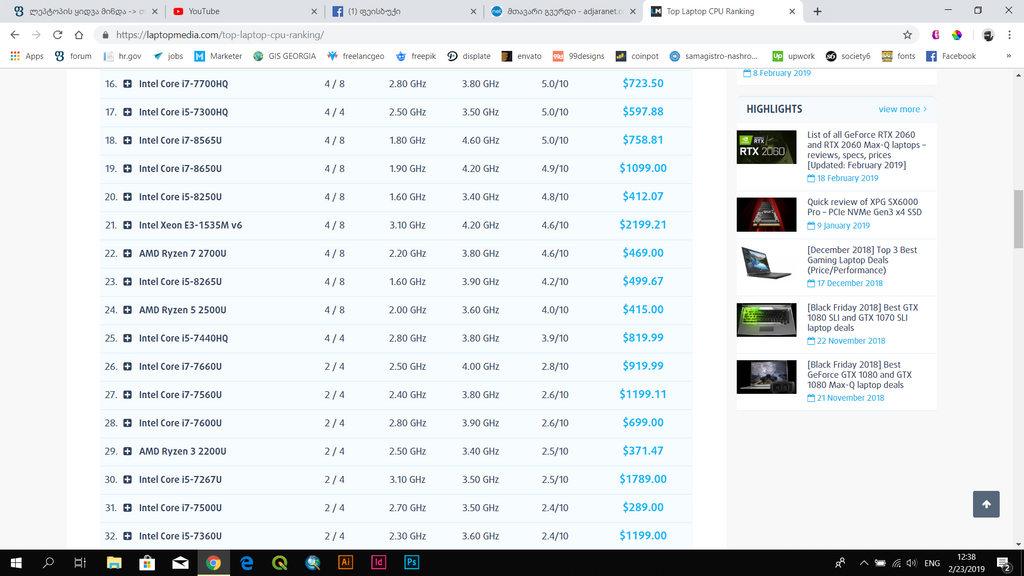
Task: Expand details for Intel Core i7-8565U row
Action: coord(127,140)
